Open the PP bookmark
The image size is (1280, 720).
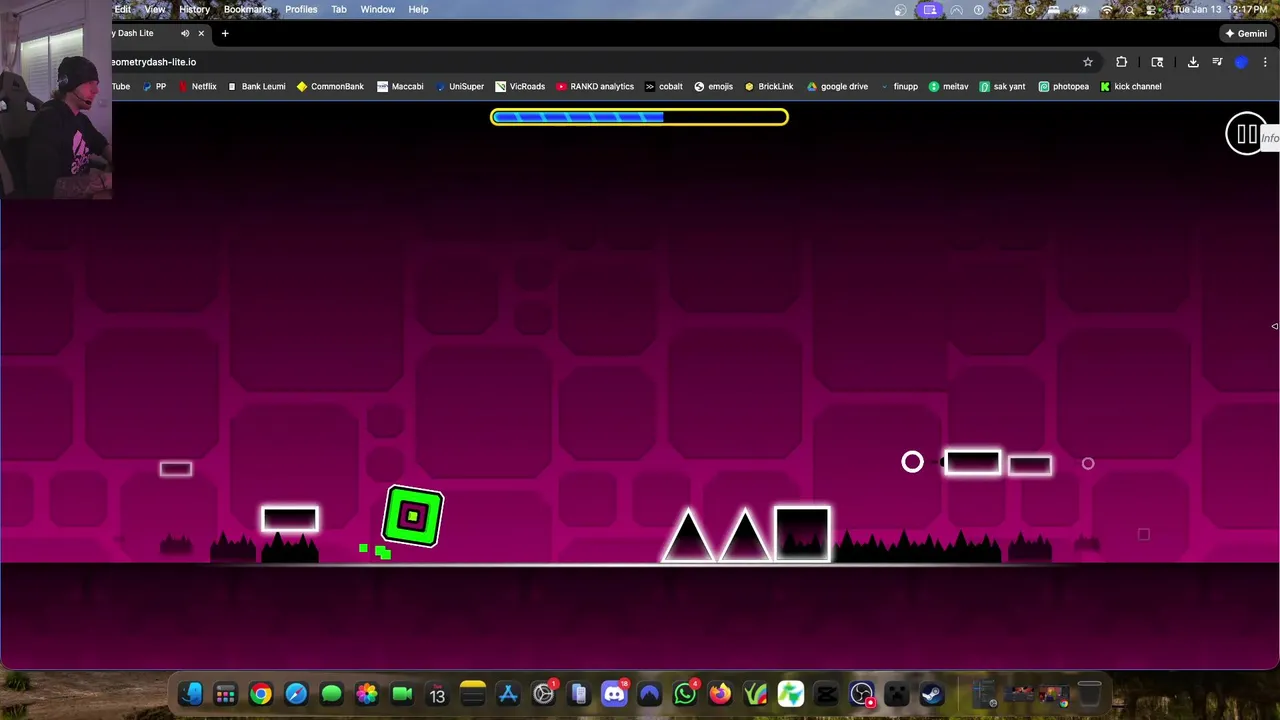(x=154, y=86)
